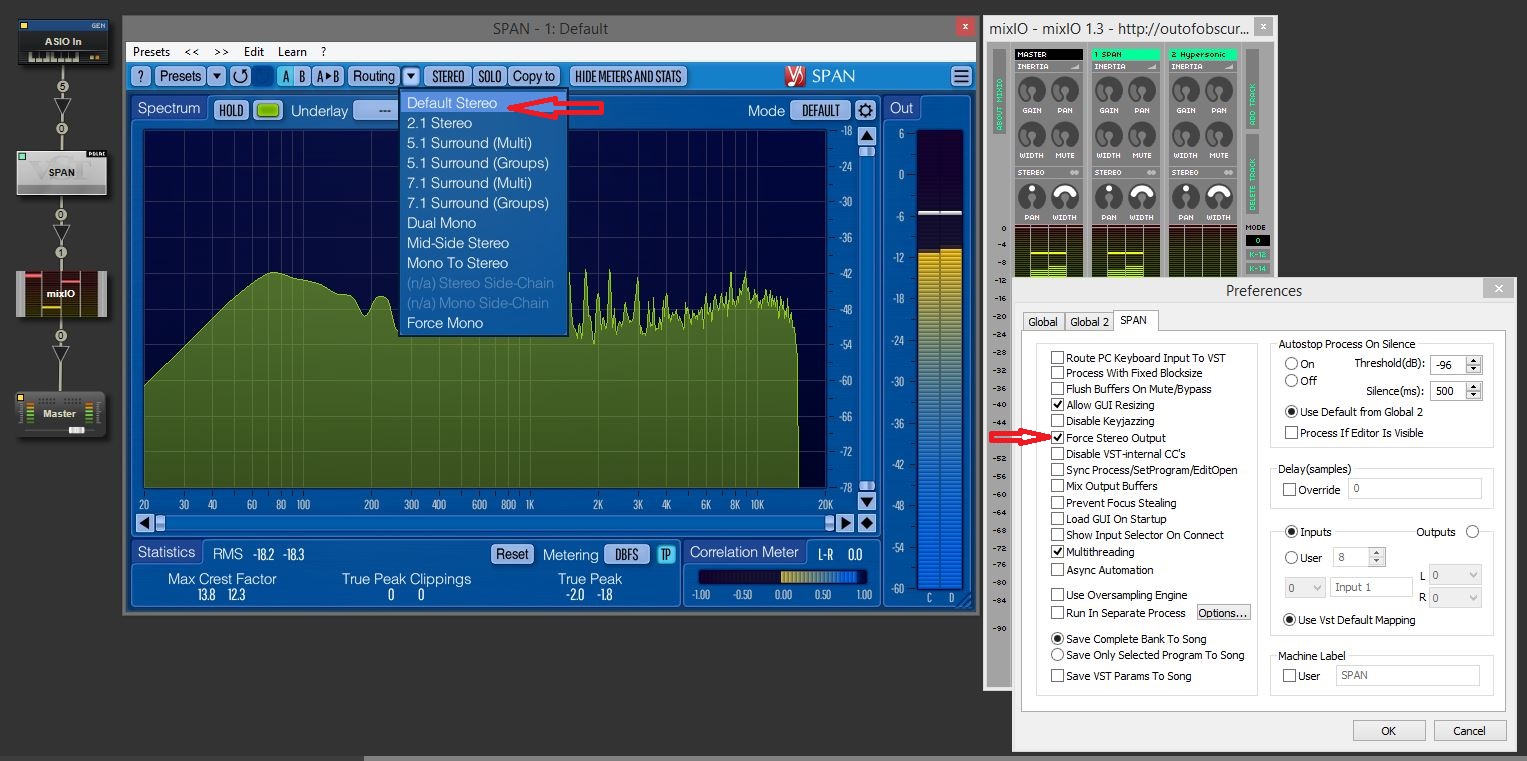
Task: Increase the Silence ms stepper
Action: 1473,386
